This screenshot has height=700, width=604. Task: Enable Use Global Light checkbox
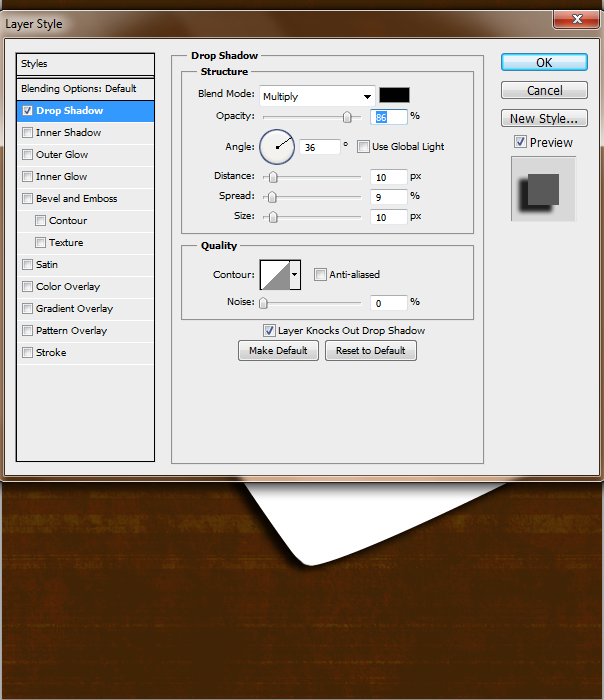point(363,146)
